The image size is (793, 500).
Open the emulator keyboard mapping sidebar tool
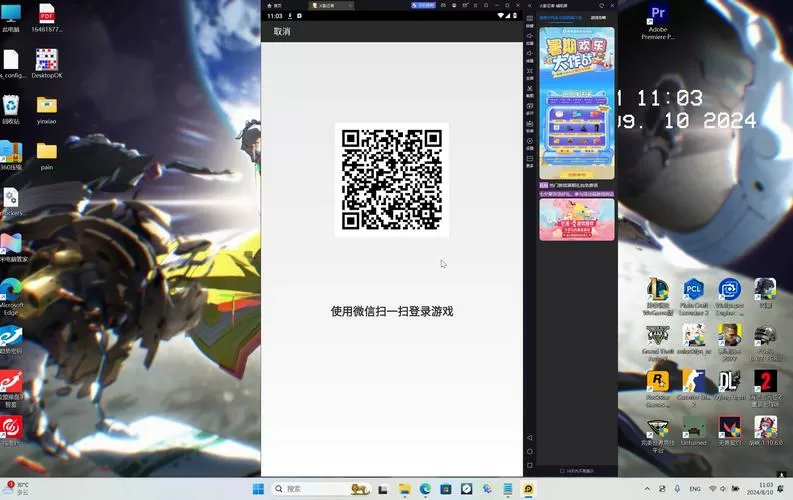[530, 20]
